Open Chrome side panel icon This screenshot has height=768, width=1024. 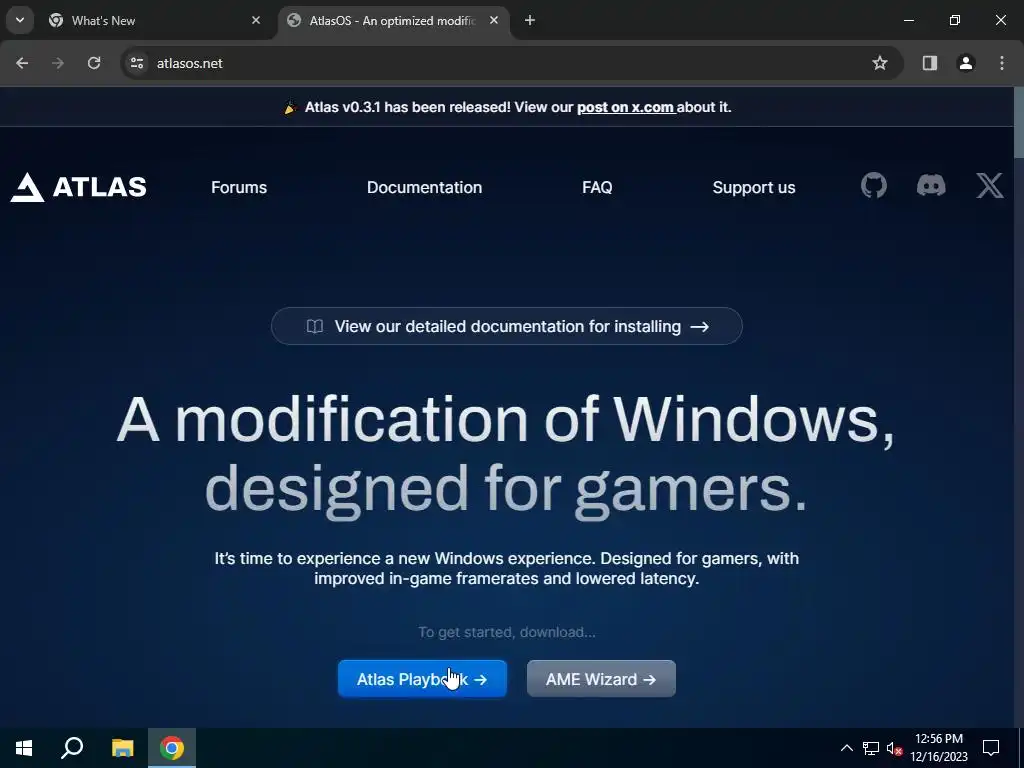click(x=929, y=63)
